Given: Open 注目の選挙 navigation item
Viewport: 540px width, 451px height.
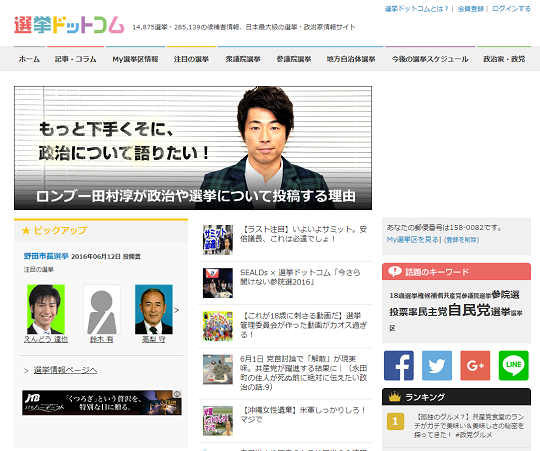Looking at the screenshot, I should coord(191,59).
